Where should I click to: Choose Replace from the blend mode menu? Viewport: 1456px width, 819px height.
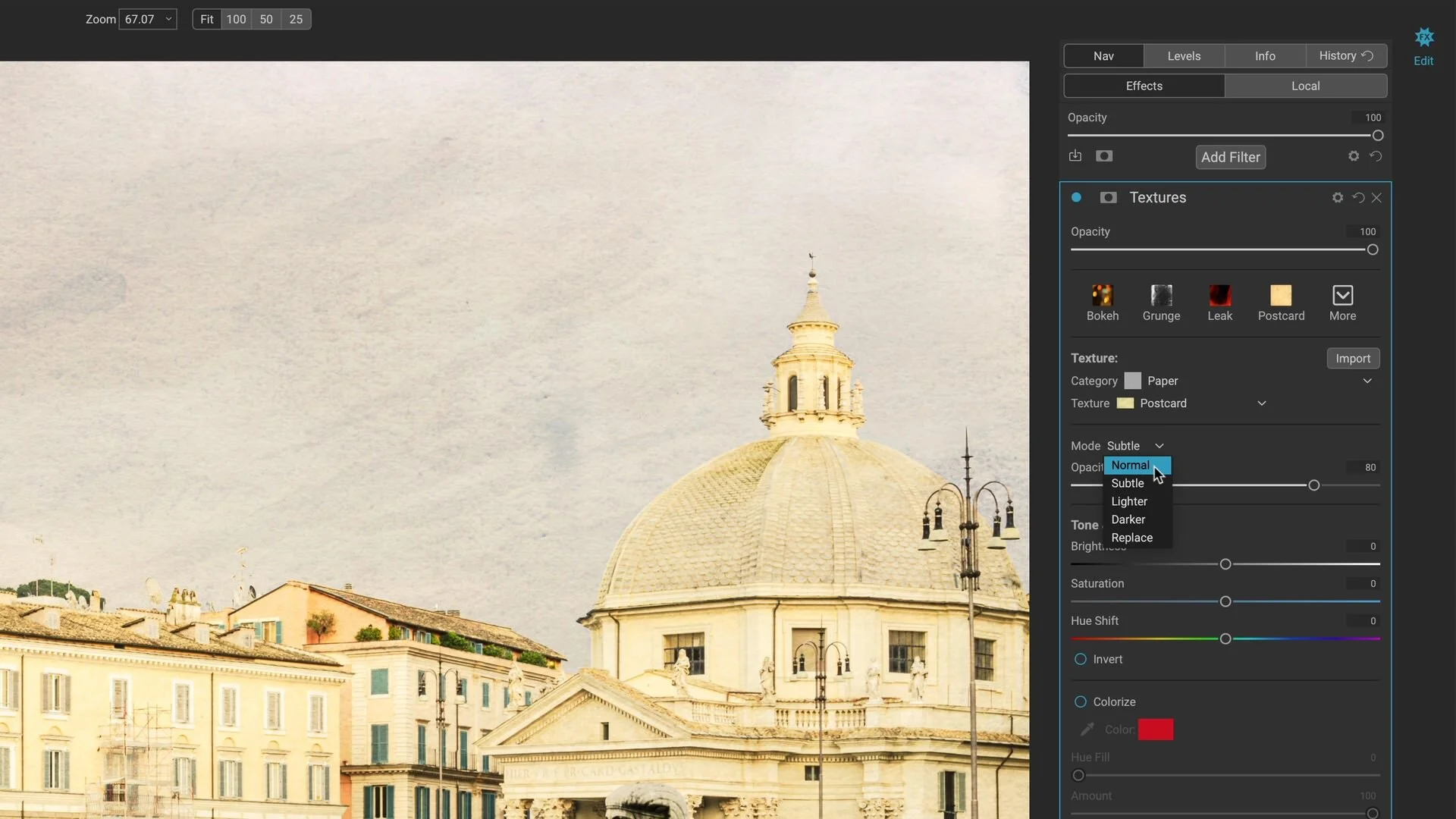coord(1131,537)
